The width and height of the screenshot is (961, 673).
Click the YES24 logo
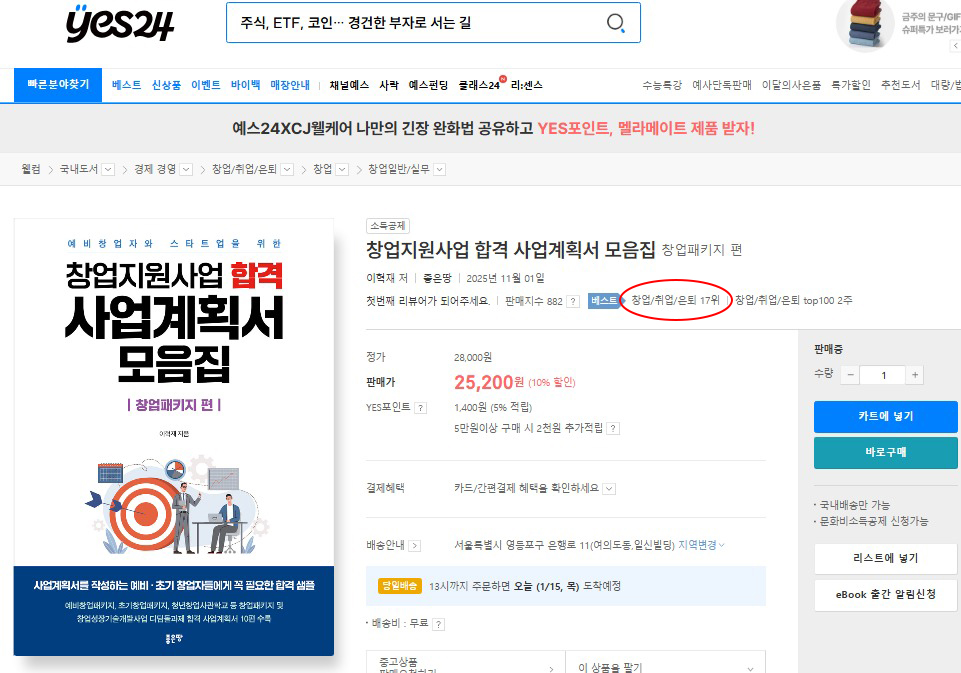120,23
